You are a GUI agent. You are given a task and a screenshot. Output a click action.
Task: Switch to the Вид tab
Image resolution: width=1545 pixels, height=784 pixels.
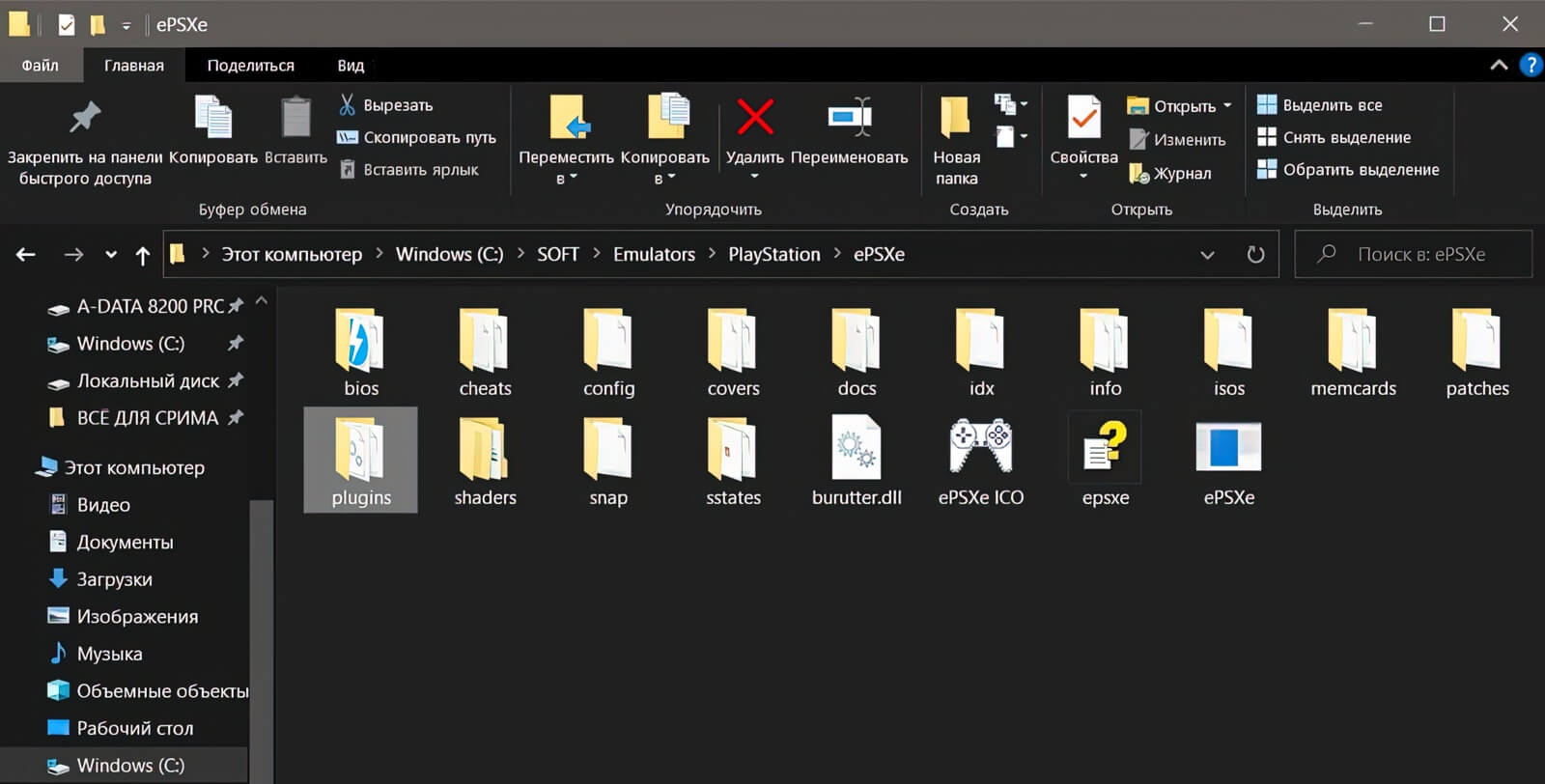pyautogui.click(x=351, y=65)
